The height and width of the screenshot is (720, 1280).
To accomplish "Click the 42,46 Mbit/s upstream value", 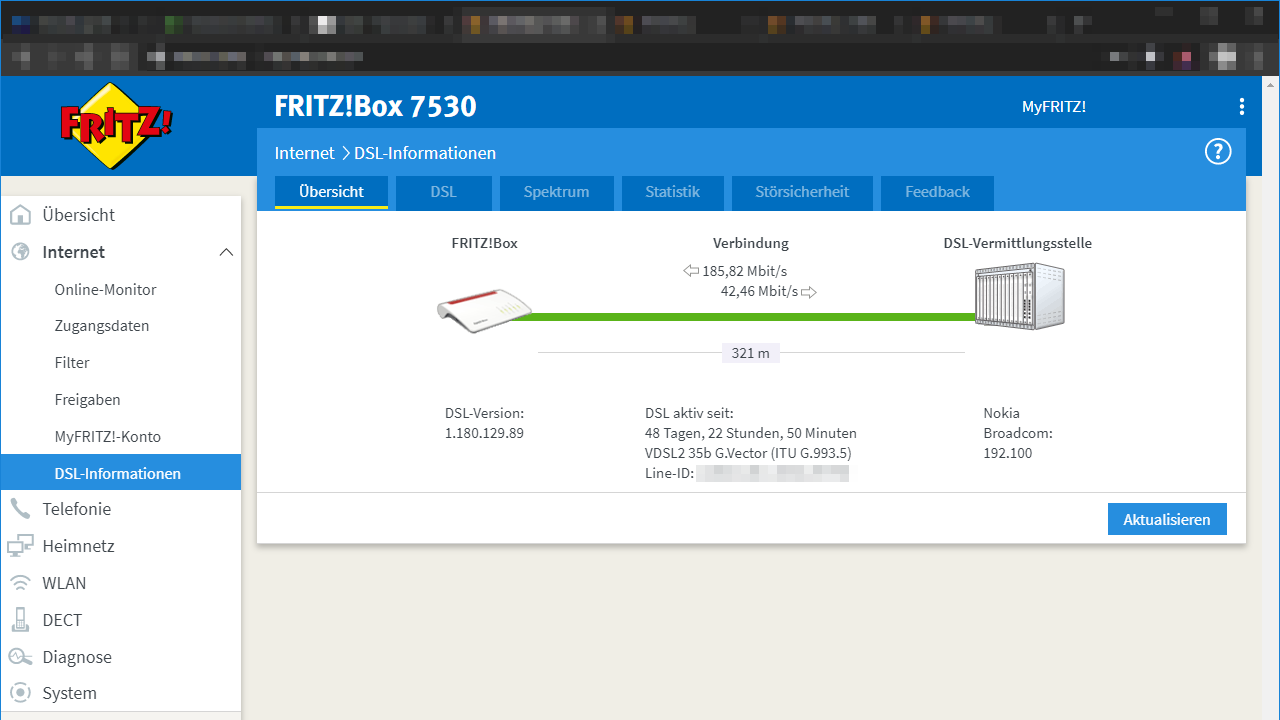I will tap(759, 292).
